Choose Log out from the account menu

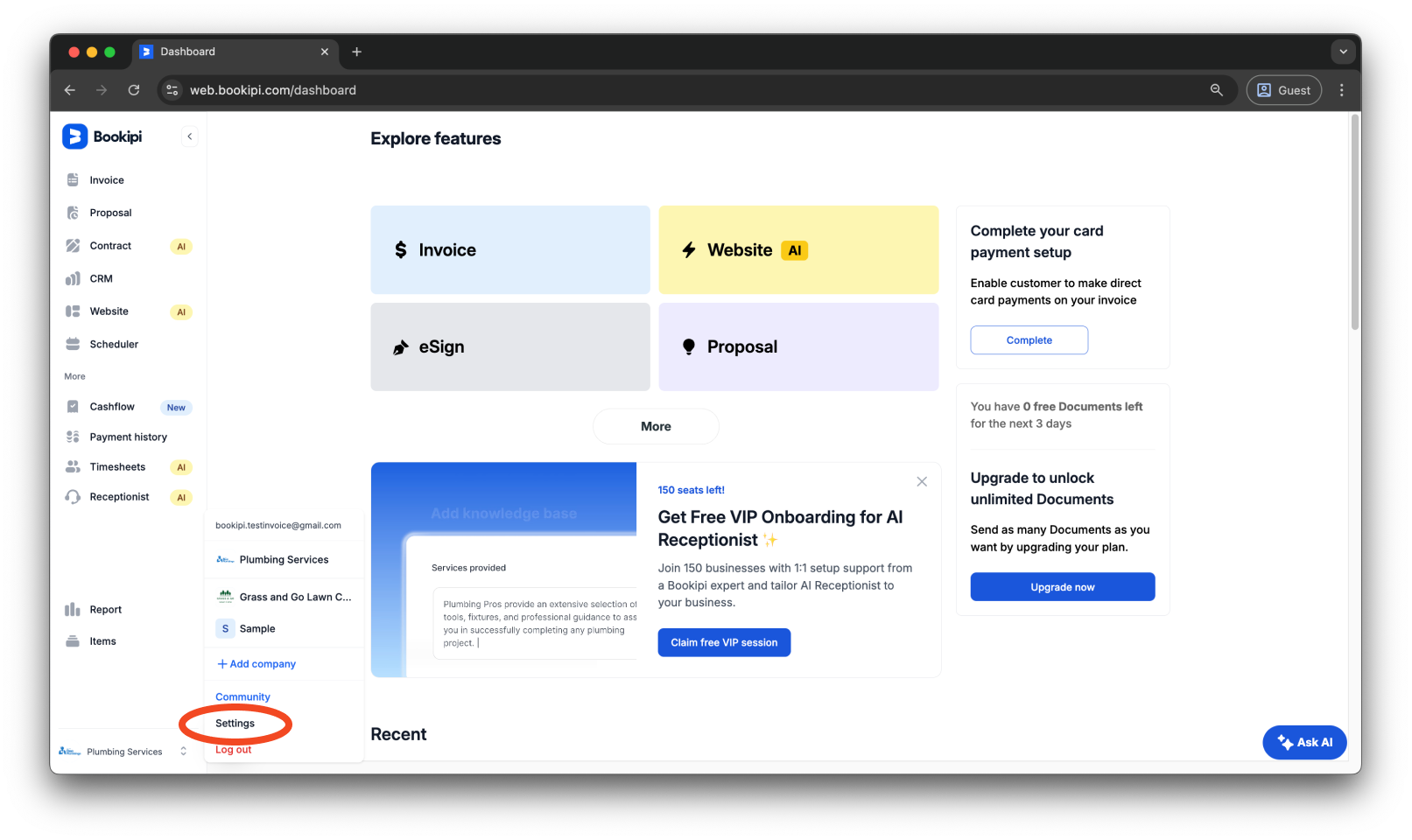coord(233,750)
